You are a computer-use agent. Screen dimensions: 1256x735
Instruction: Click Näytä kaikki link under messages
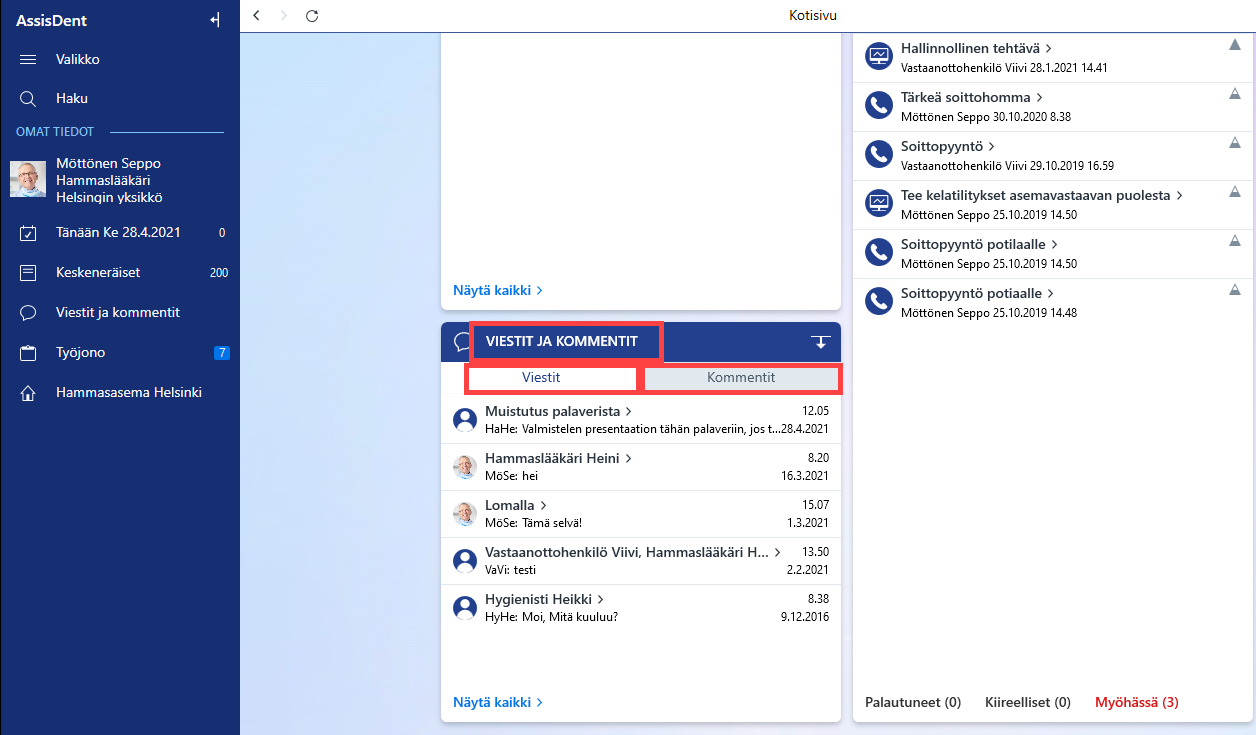click(x=498, y=702)
